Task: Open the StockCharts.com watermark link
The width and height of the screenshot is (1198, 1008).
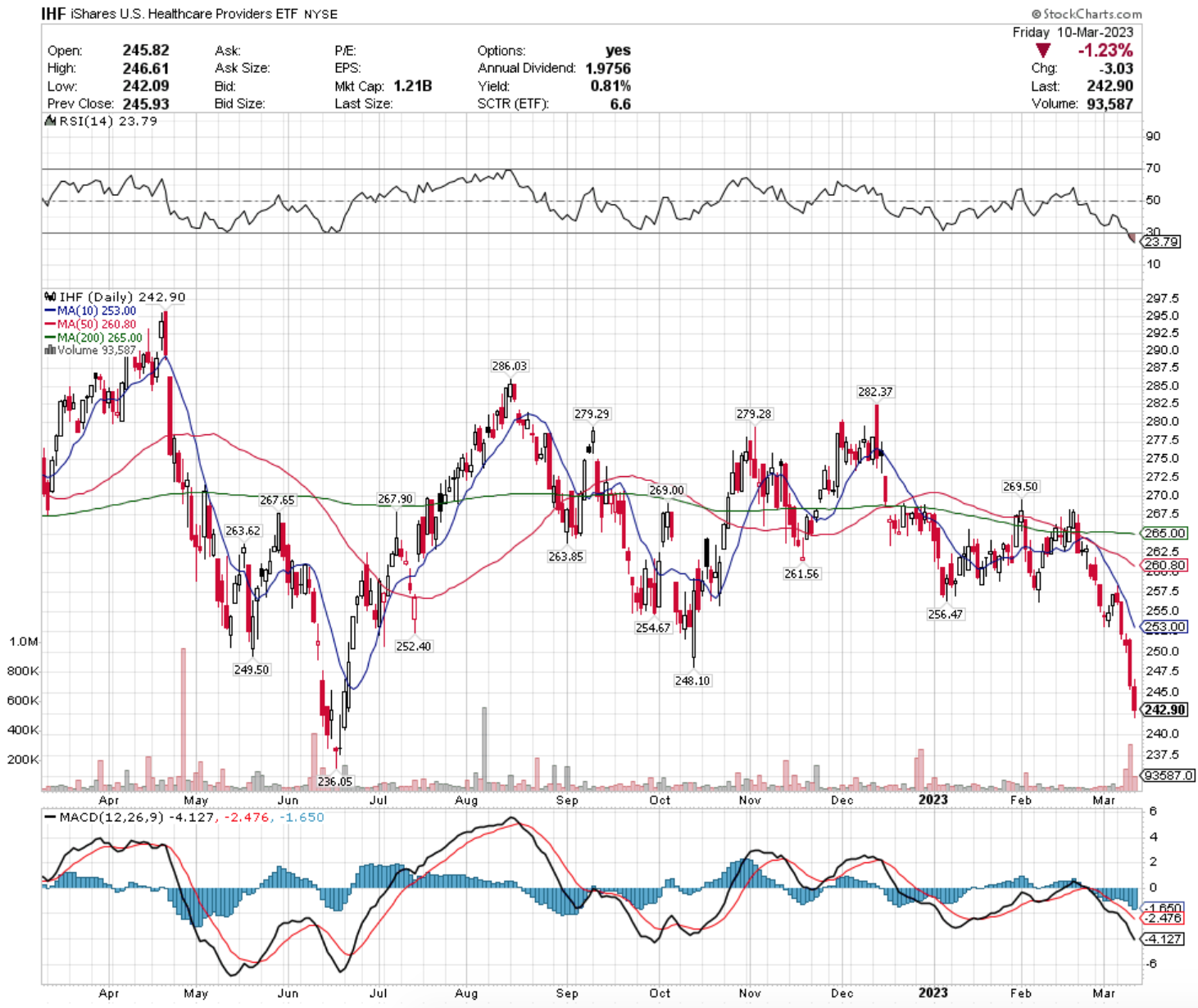Action: point(1087,14)
